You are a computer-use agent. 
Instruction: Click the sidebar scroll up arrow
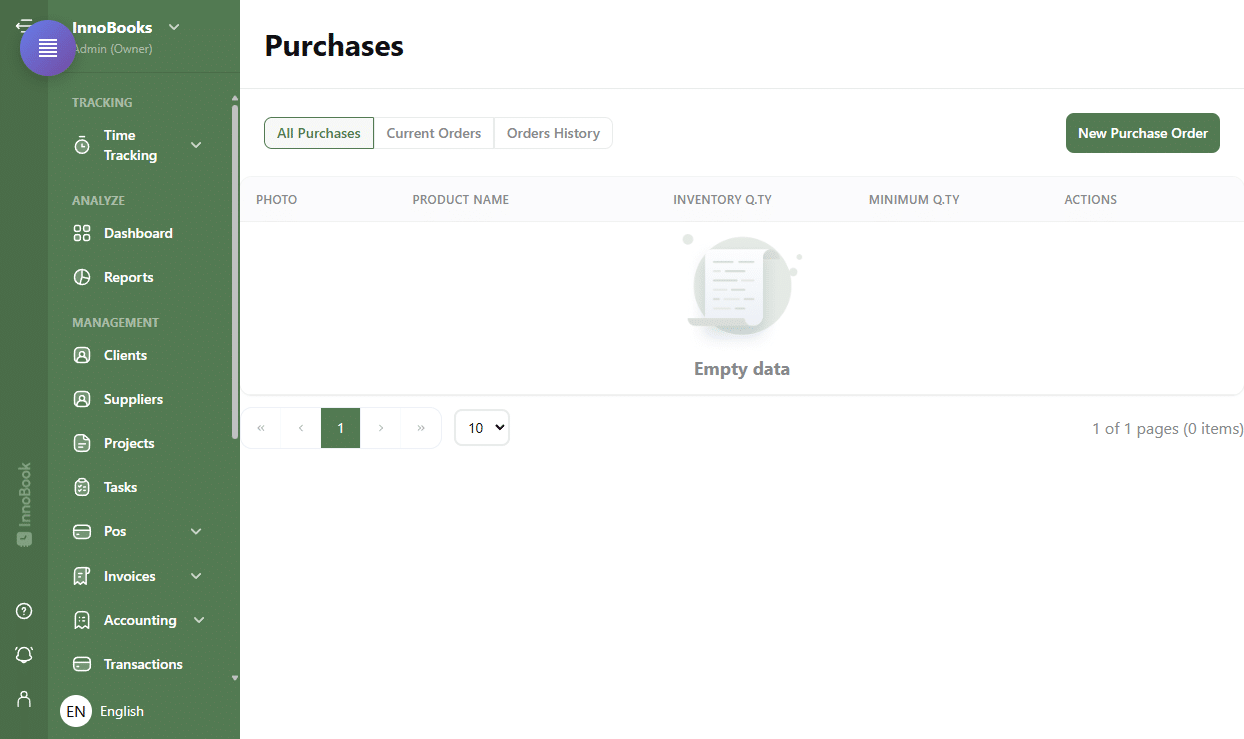[235, 98]
